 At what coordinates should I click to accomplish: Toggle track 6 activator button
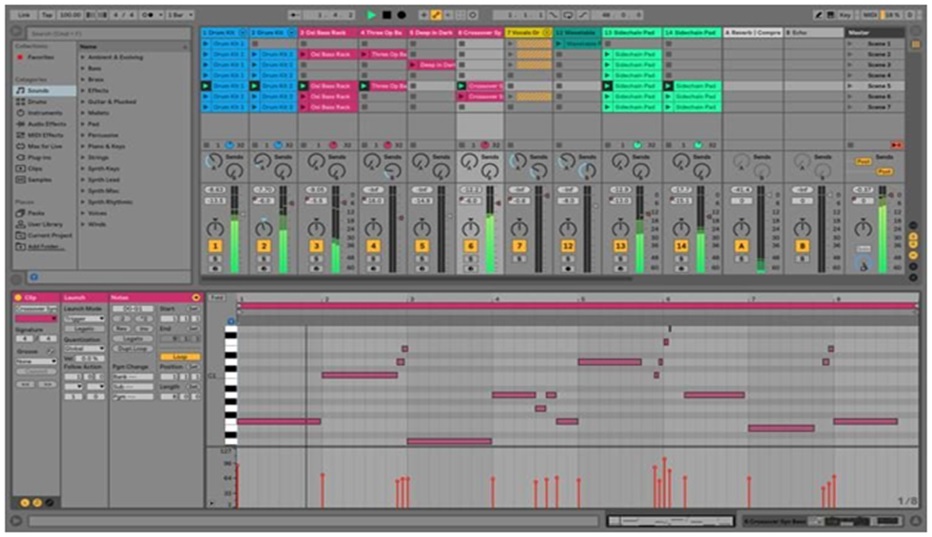point(470,246)
